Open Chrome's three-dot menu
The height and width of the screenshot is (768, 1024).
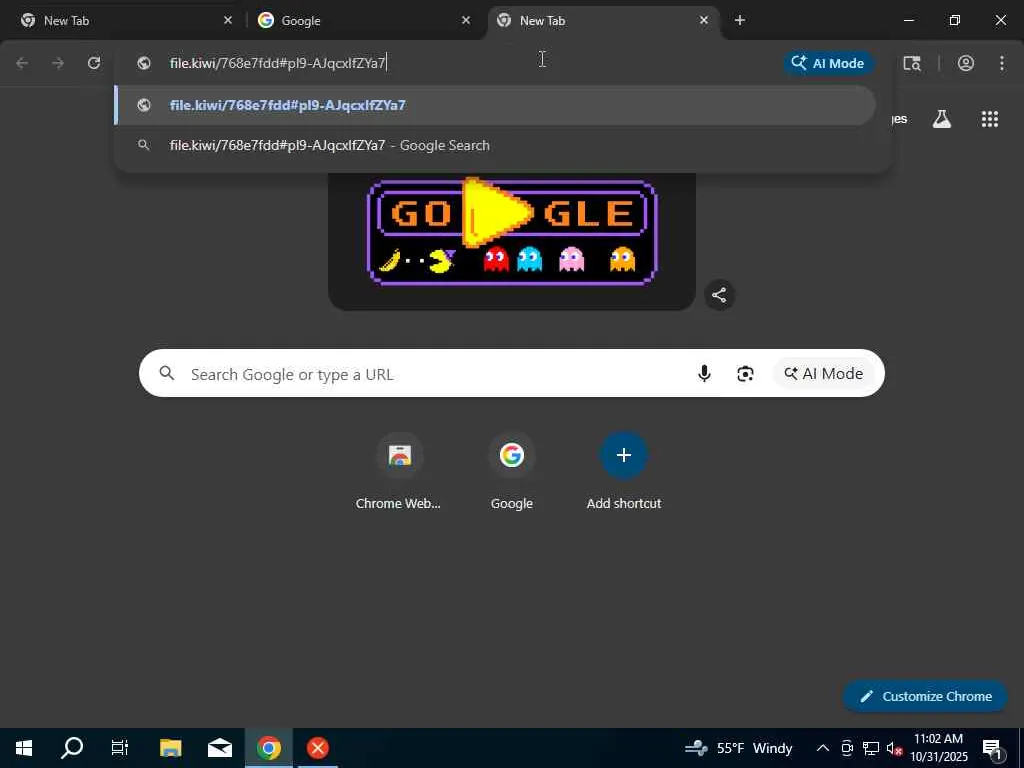(x=1002, y=63)
